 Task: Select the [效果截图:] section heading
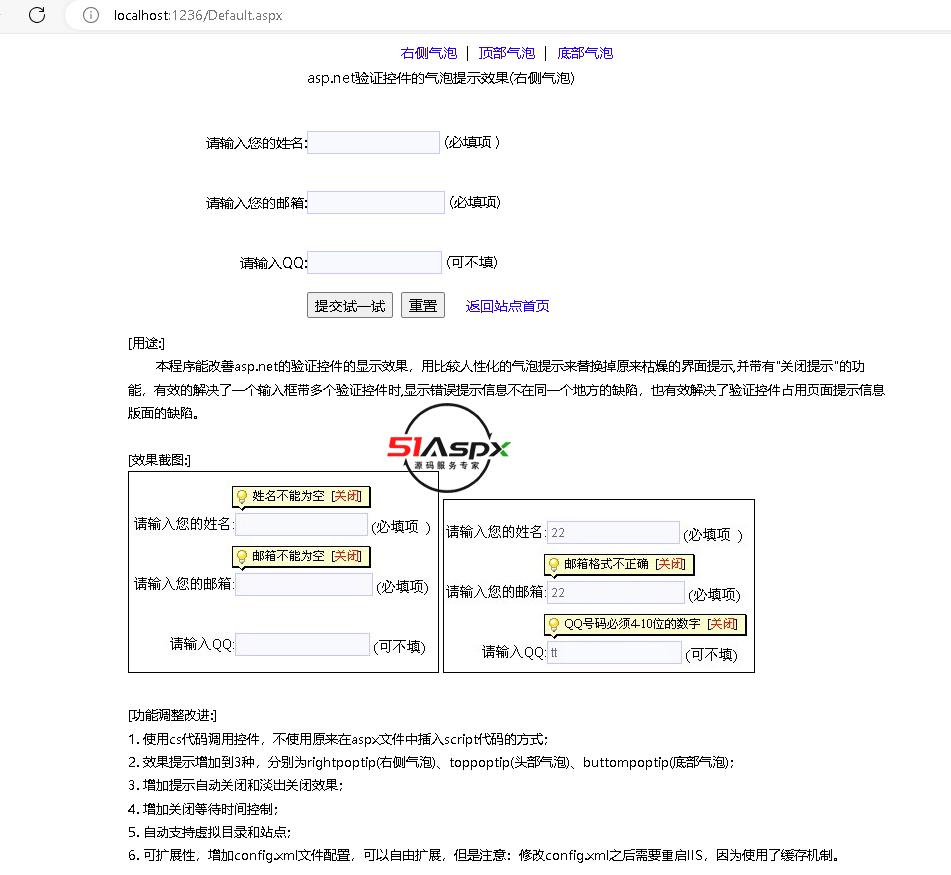click(x=160, y=460)
